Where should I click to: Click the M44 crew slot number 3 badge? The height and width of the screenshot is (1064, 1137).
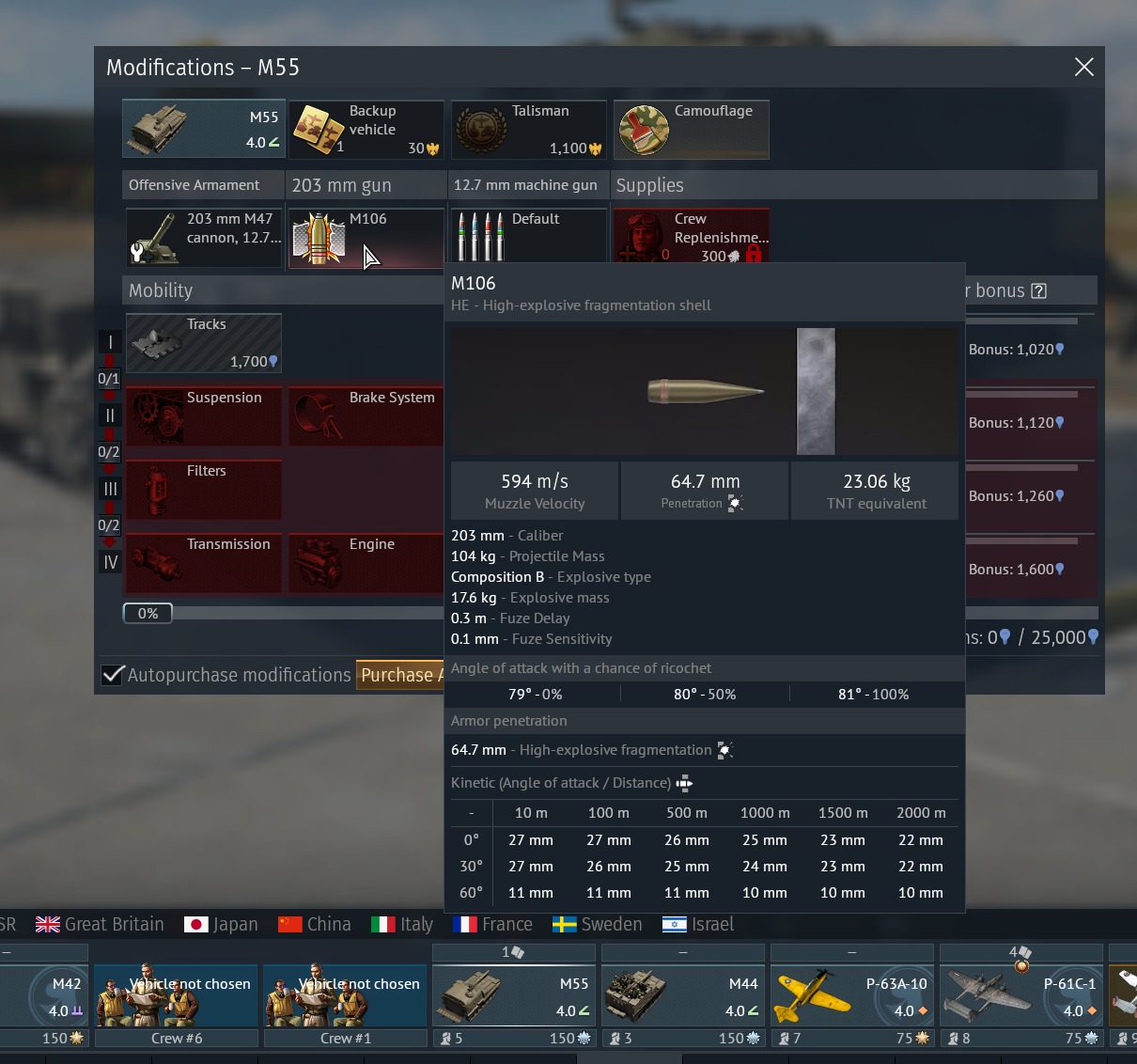point(621,1038)
